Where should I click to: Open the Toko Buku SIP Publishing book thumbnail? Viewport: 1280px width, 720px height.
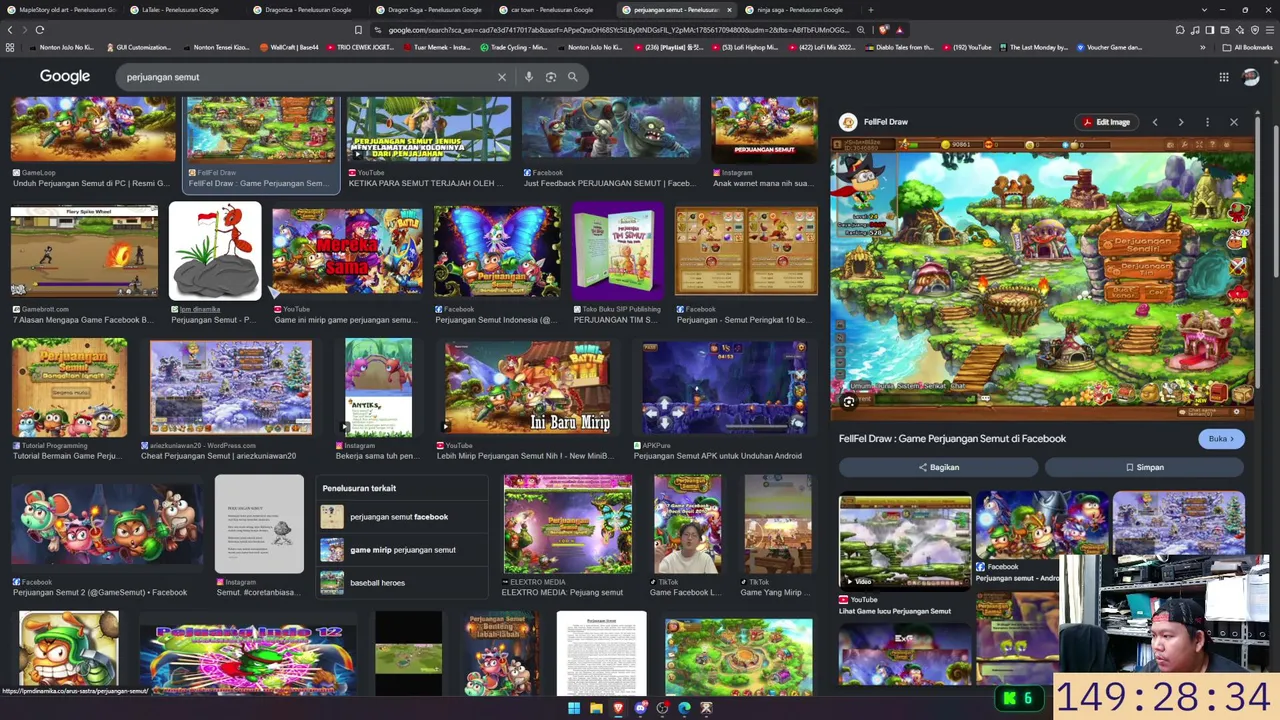pyautogui.click(x=617, y=252)
